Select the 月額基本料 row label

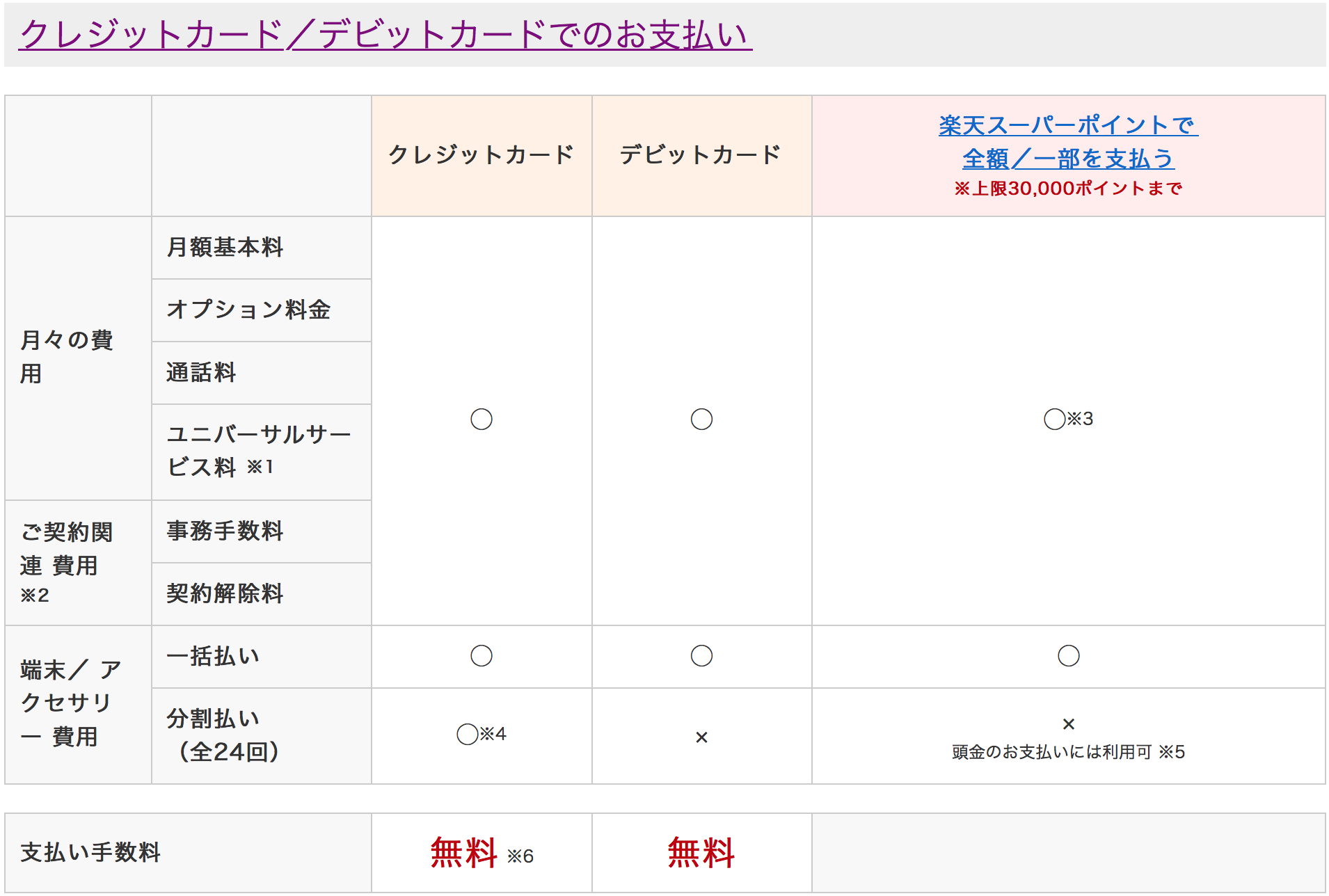225,247
